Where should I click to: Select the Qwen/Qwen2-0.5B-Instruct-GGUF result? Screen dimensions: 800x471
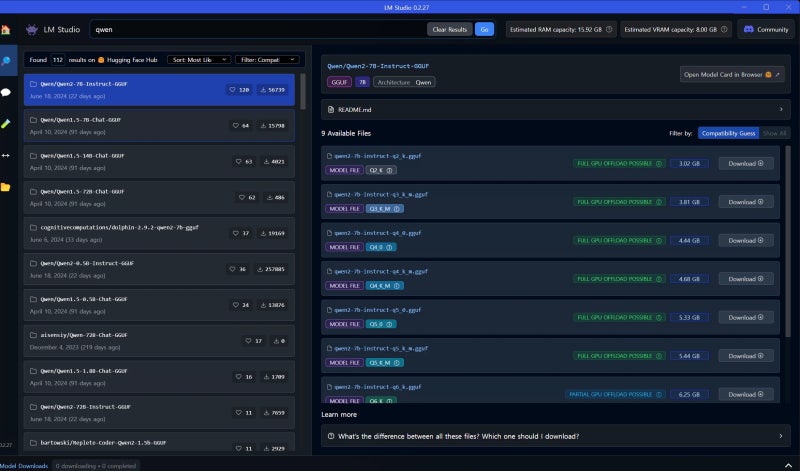[x=159, y=269]
